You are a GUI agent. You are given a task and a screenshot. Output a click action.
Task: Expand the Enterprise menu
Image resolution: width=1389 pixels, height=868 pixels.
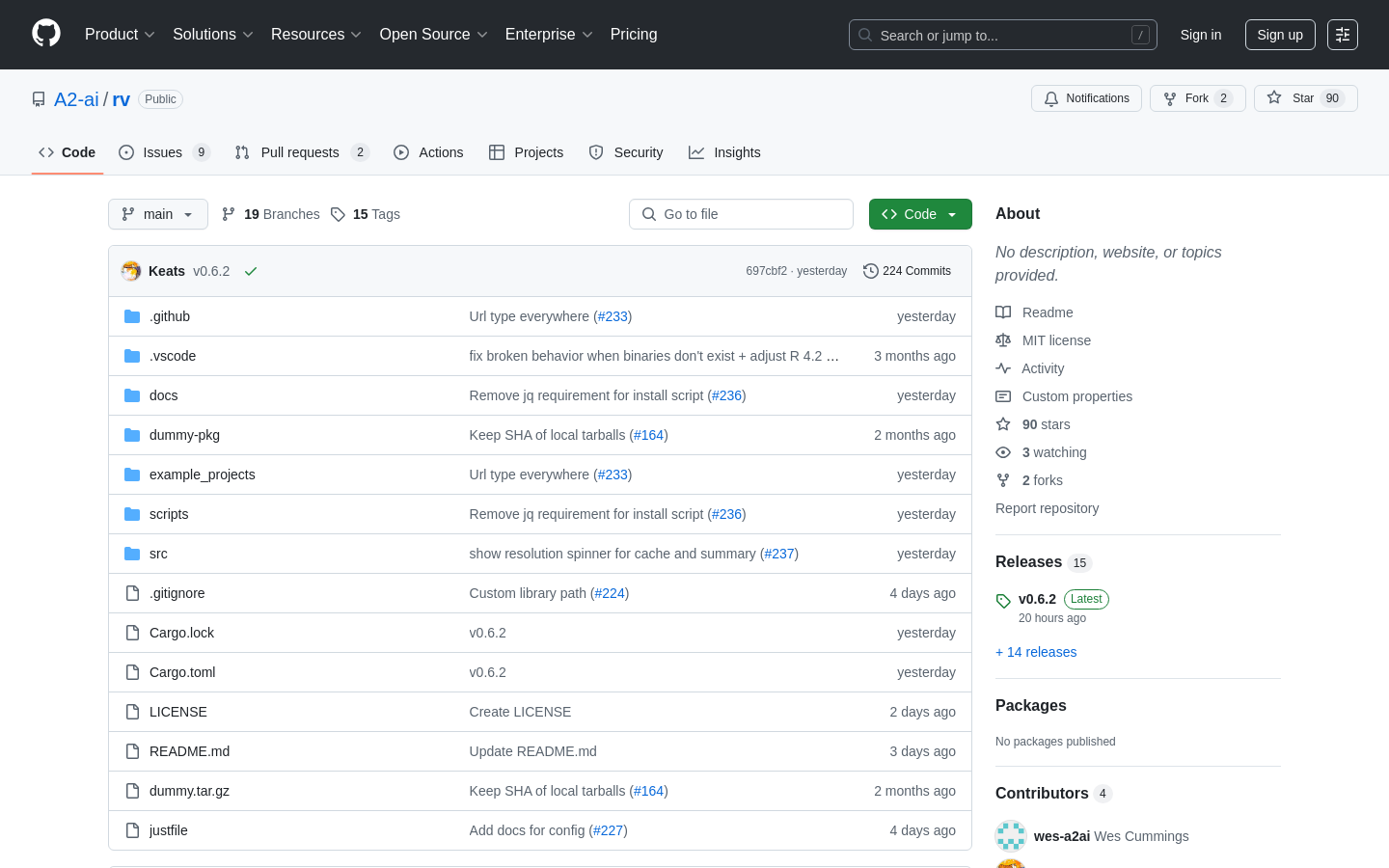coord(549,35)
